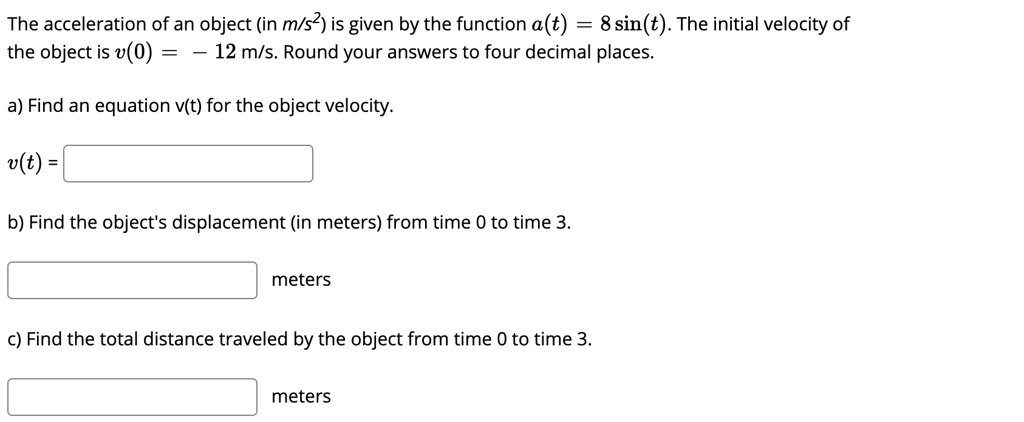Image resolution: width=1024 pixels, height=422 pixels.
Task: Click the part b) displacement question text
Action: (289, 222)
